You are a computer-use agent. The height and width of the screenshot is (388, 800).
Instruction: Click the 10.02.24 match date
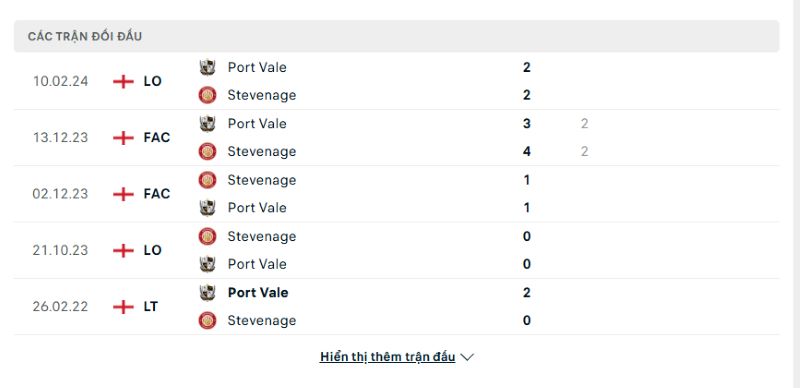point(61,81)
